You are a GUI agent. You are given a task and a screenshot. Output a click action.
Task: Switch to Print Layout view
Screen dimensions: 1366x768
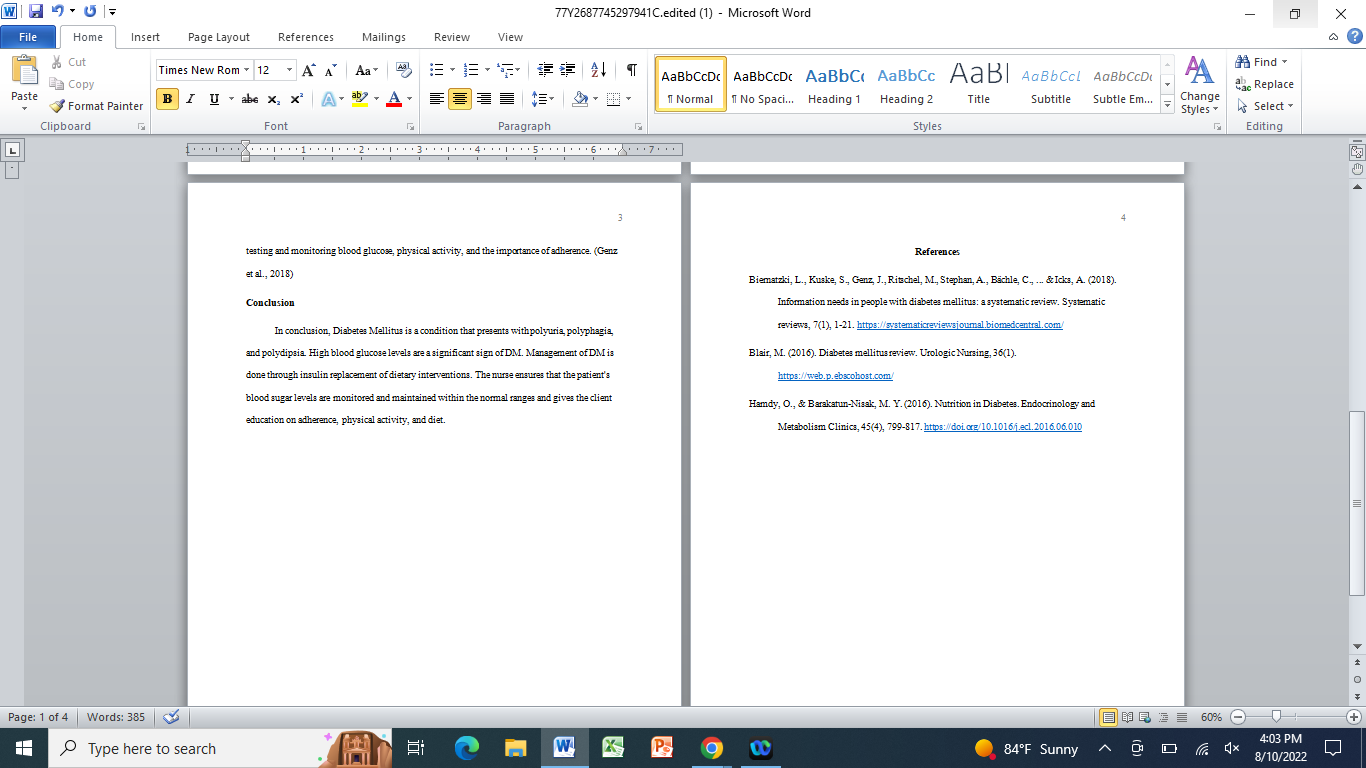1108,717
